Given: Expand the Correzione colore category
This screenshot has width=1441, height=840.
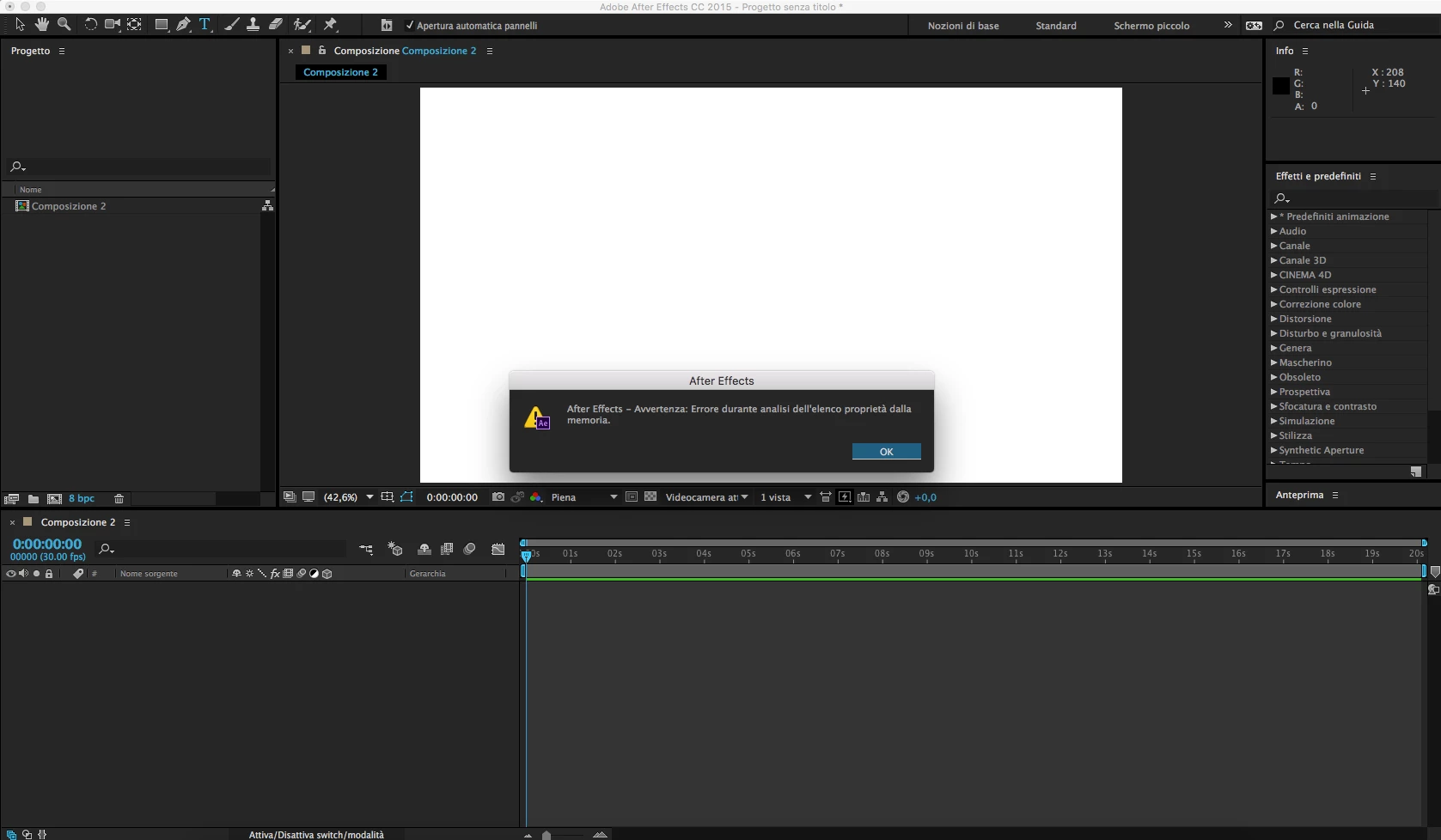Looking at the screenshot, I should coord(1273,304).
